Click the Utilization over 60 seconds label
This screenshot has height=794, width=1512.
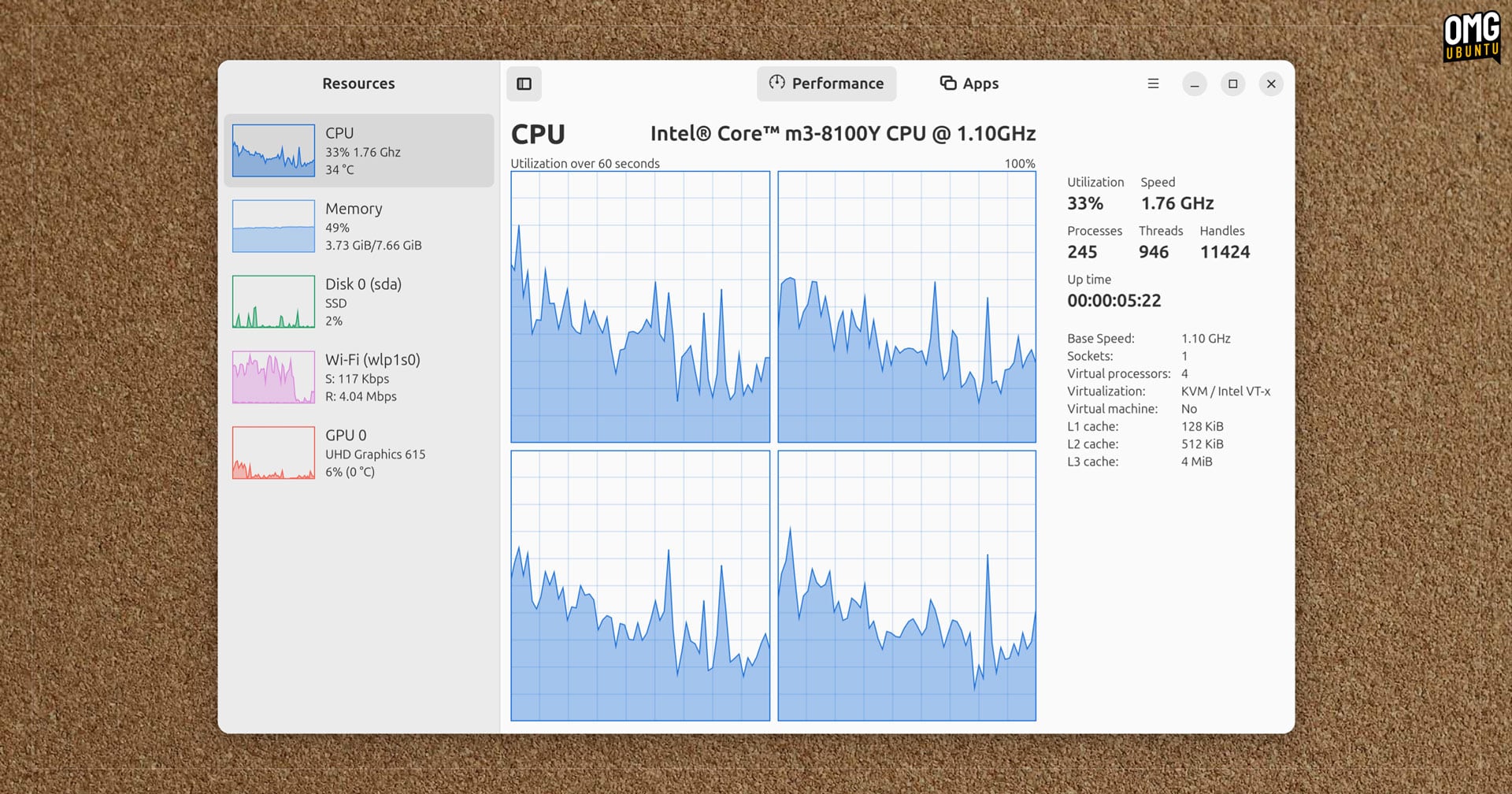(585, 164)
